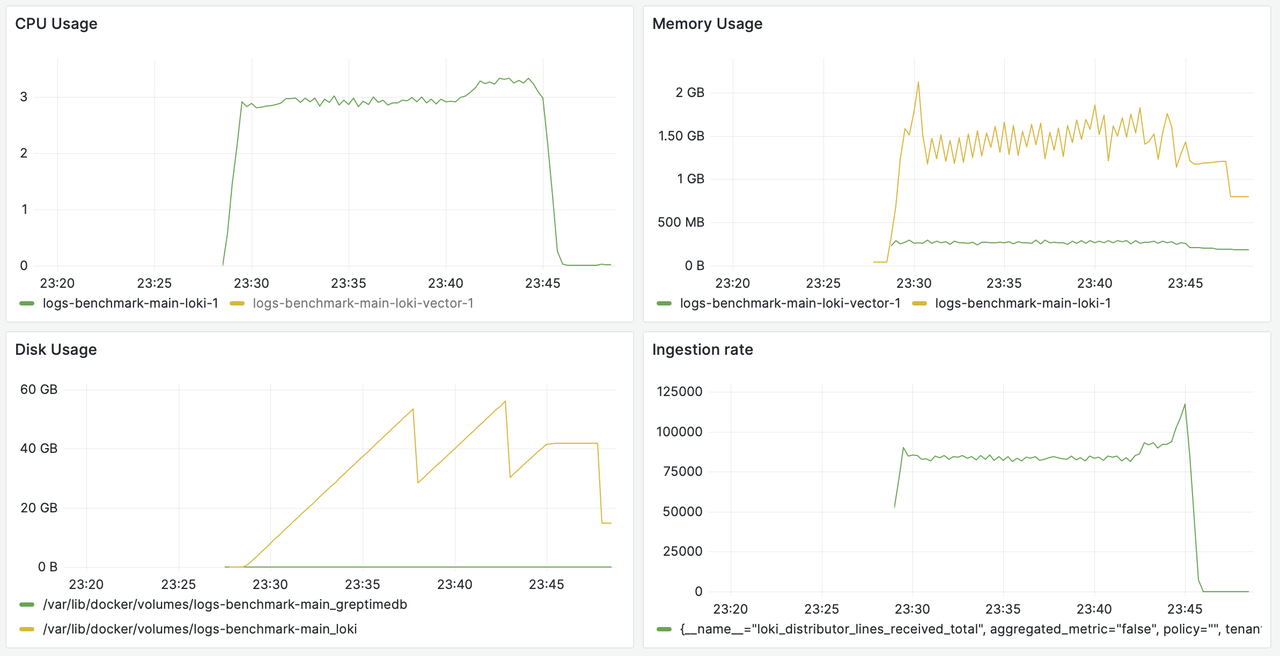The height and width of the screenshot is (656, 1280).
Task: Click the Ingestion rate spike near 23:45
Action: 1185,404
